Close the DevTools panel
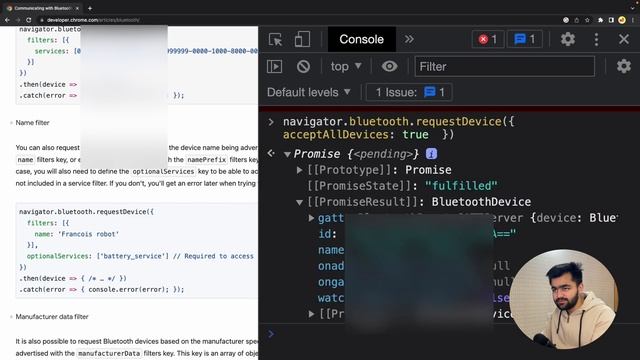 (624, 39)
